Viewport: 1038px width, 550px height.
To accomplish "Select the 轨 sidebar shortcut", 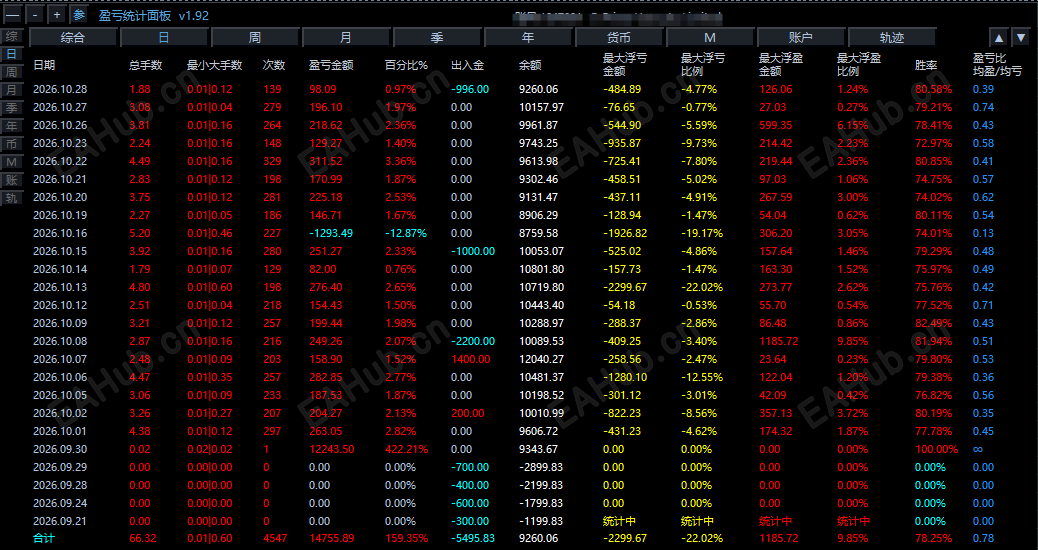I will coord(12,197).
